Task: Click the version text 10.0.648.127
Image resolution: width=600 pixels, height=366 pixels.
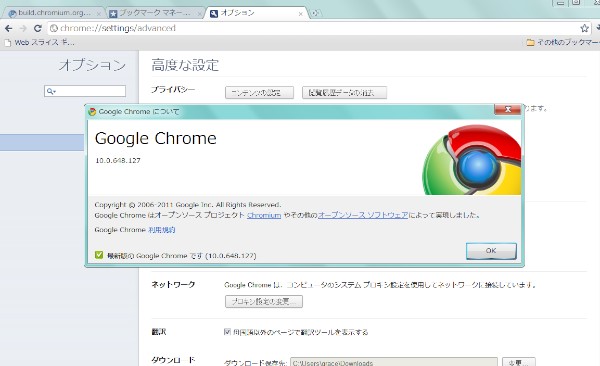Action: tap(118, 160)
